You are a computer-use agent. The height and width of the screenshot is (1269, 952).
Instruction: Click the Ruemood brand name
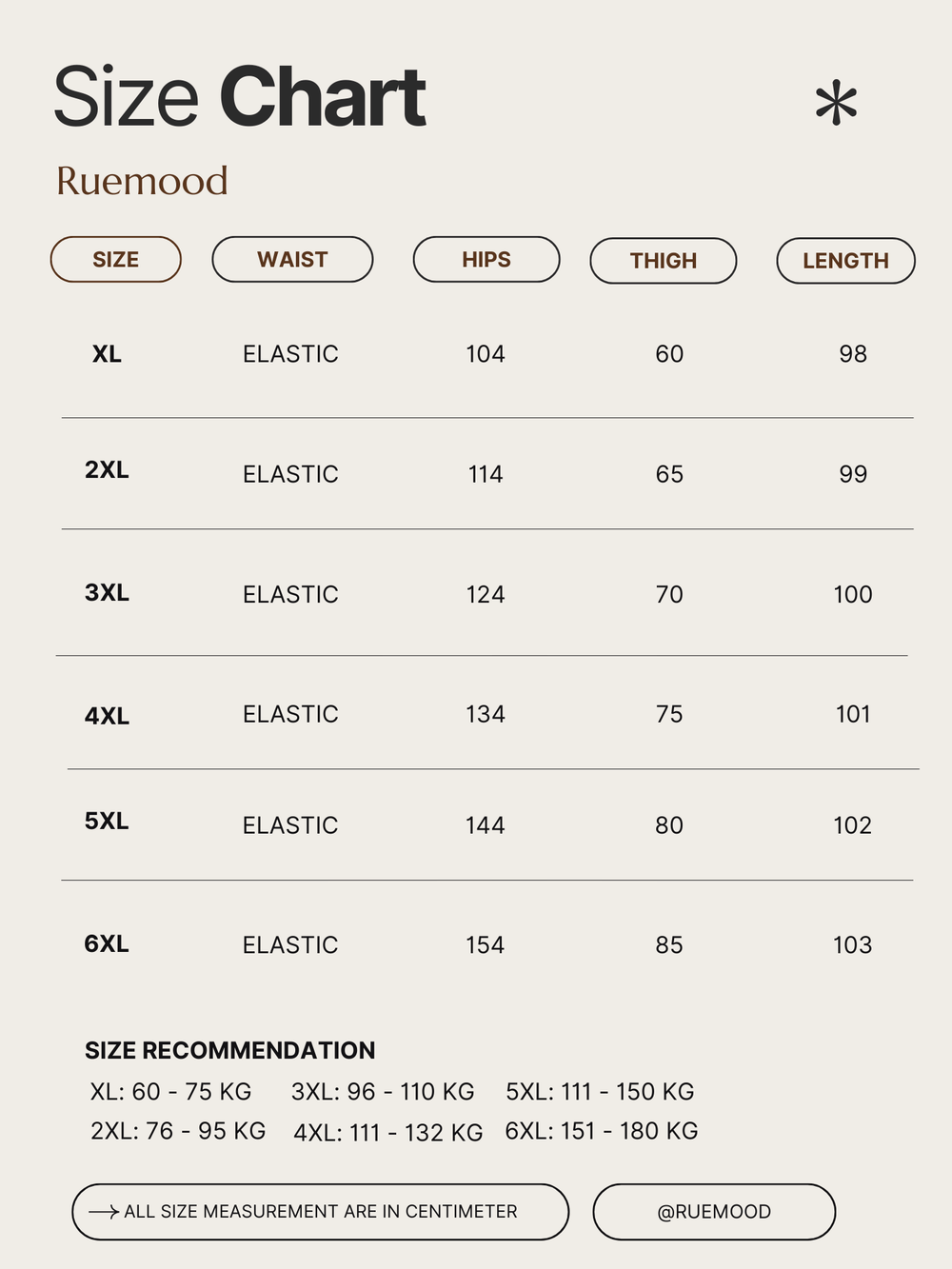142,181
